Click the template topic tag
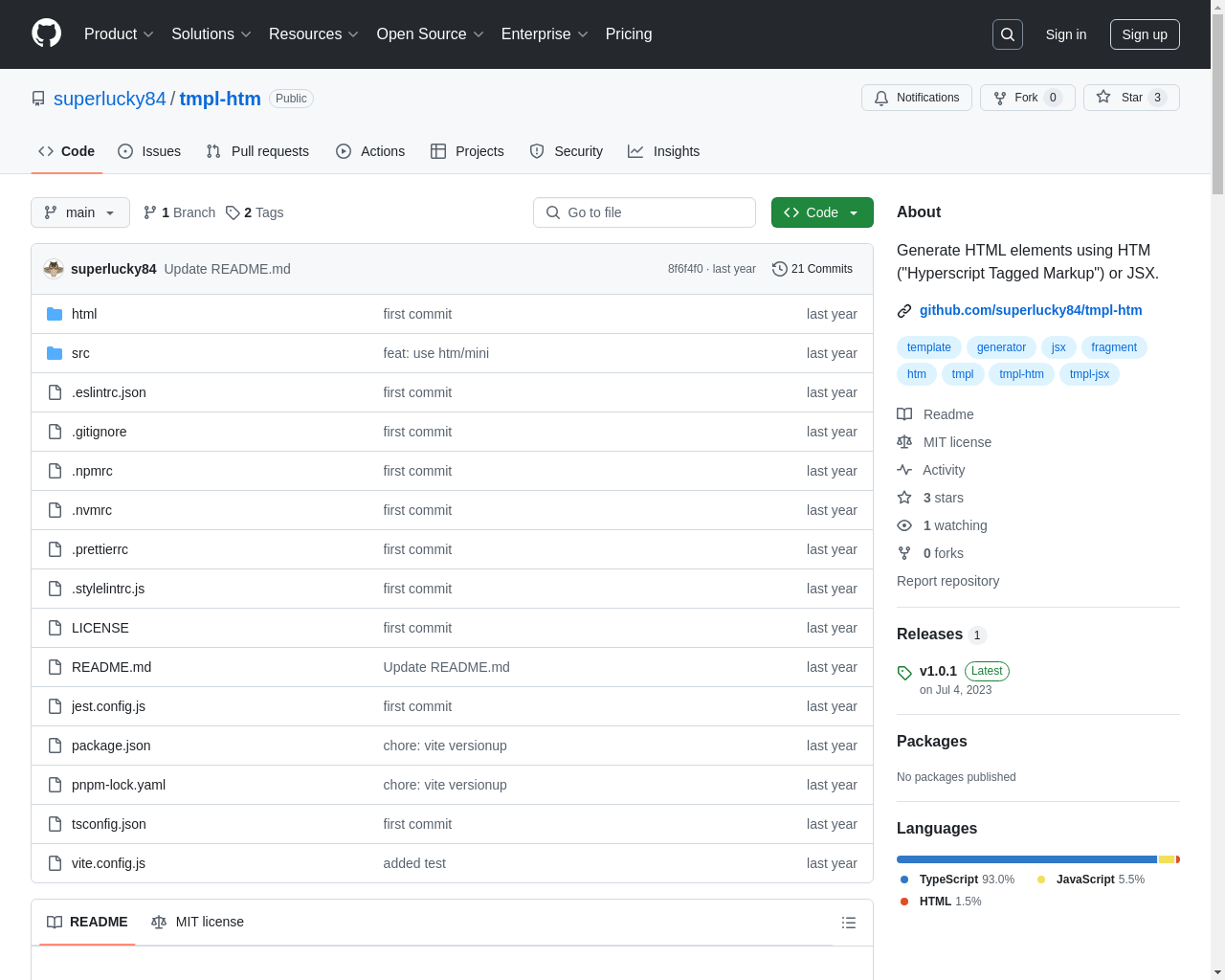The height and width of the screenshot is (980, 1225). coord(929,347)
